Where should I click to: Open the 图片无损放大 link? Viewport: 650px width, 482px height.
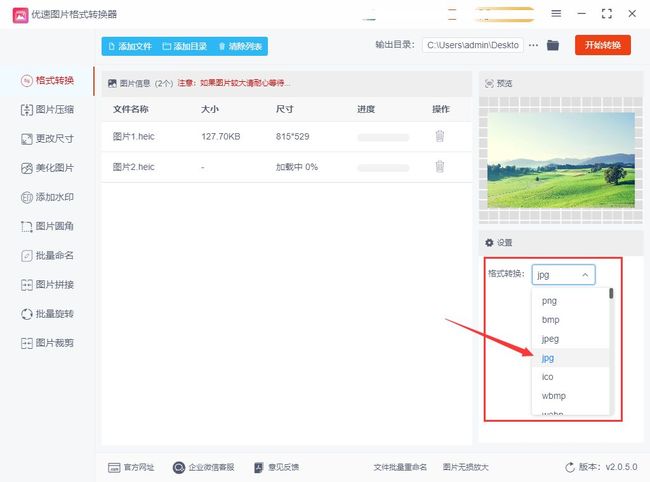pyautogui.click(x=466, y=467)
